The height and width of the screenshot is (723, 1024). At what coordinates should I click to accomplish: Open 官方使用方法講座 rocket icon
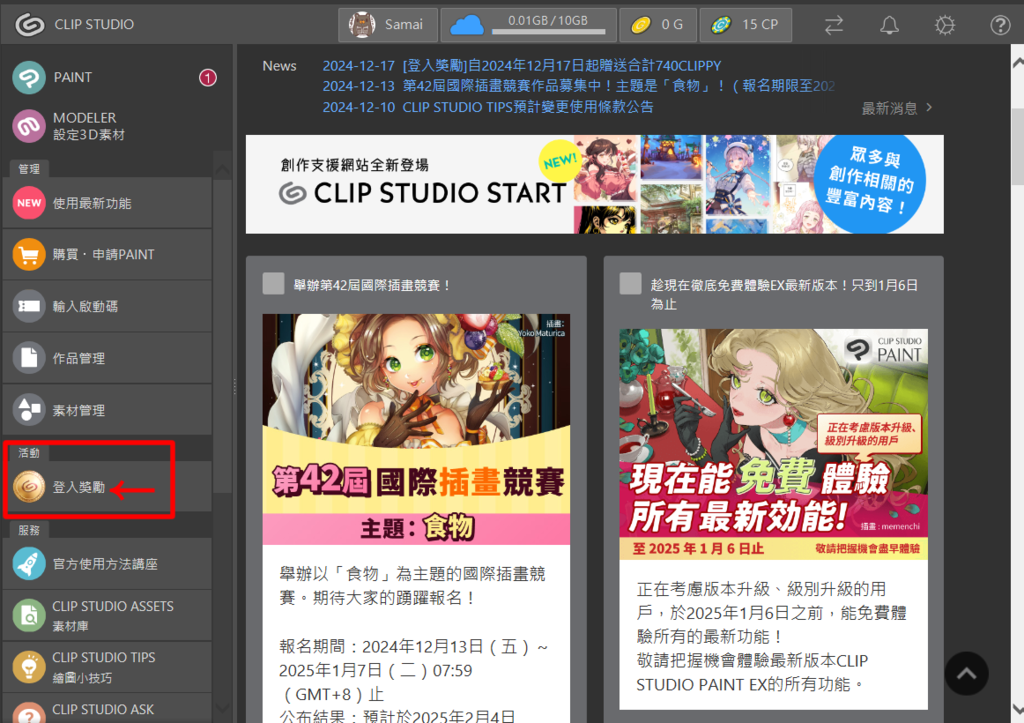[x=29, y=564]
